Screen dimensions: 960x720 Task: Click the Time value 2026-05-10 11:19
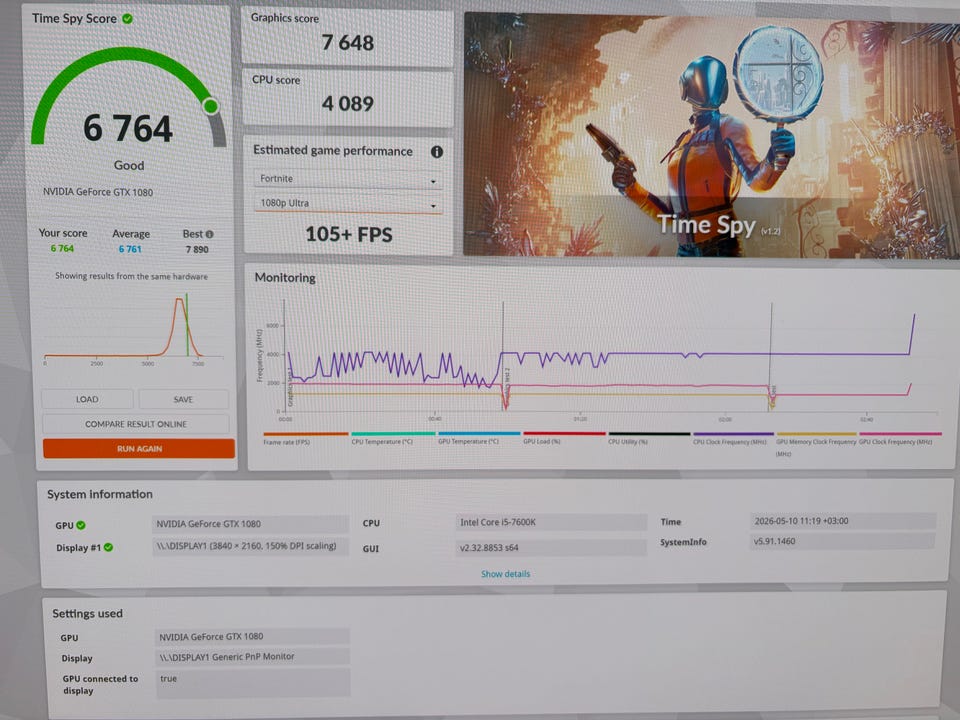(x=842, y=521)
